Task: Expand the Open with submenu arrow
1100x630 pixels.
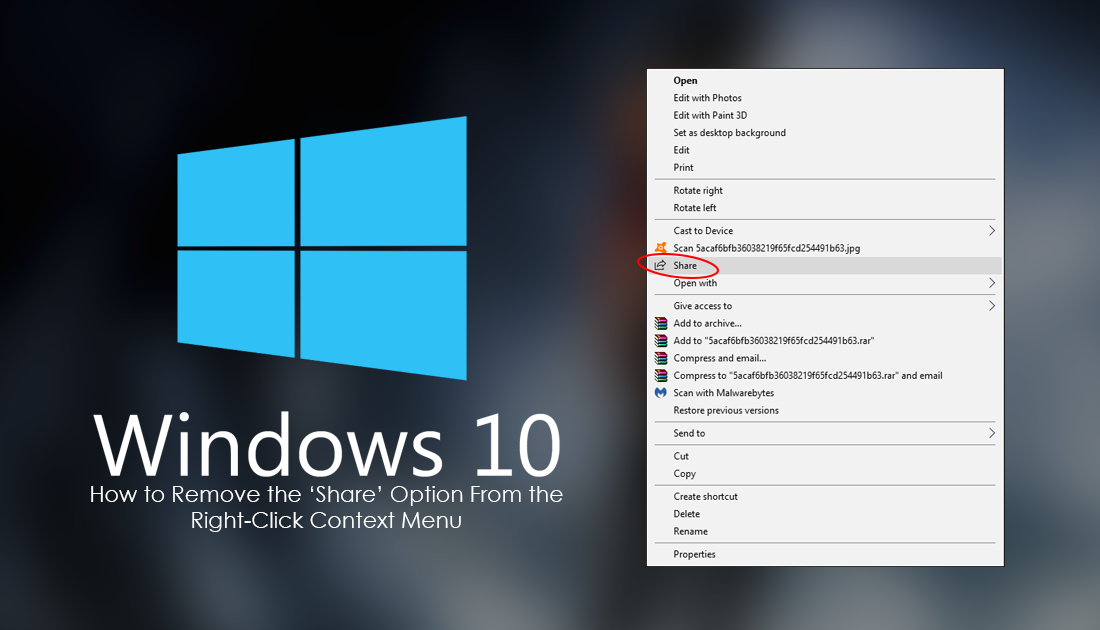Action: point(991,283)
